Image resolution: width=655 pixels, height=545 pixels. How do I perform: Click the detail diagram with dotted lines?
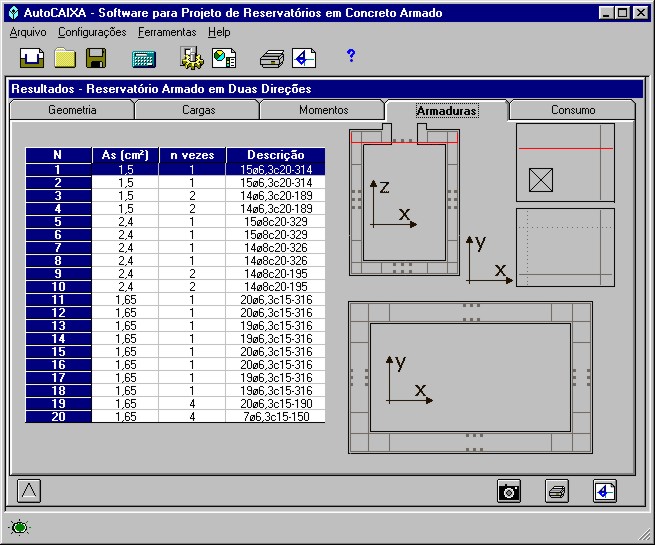[x=565, y=248]
